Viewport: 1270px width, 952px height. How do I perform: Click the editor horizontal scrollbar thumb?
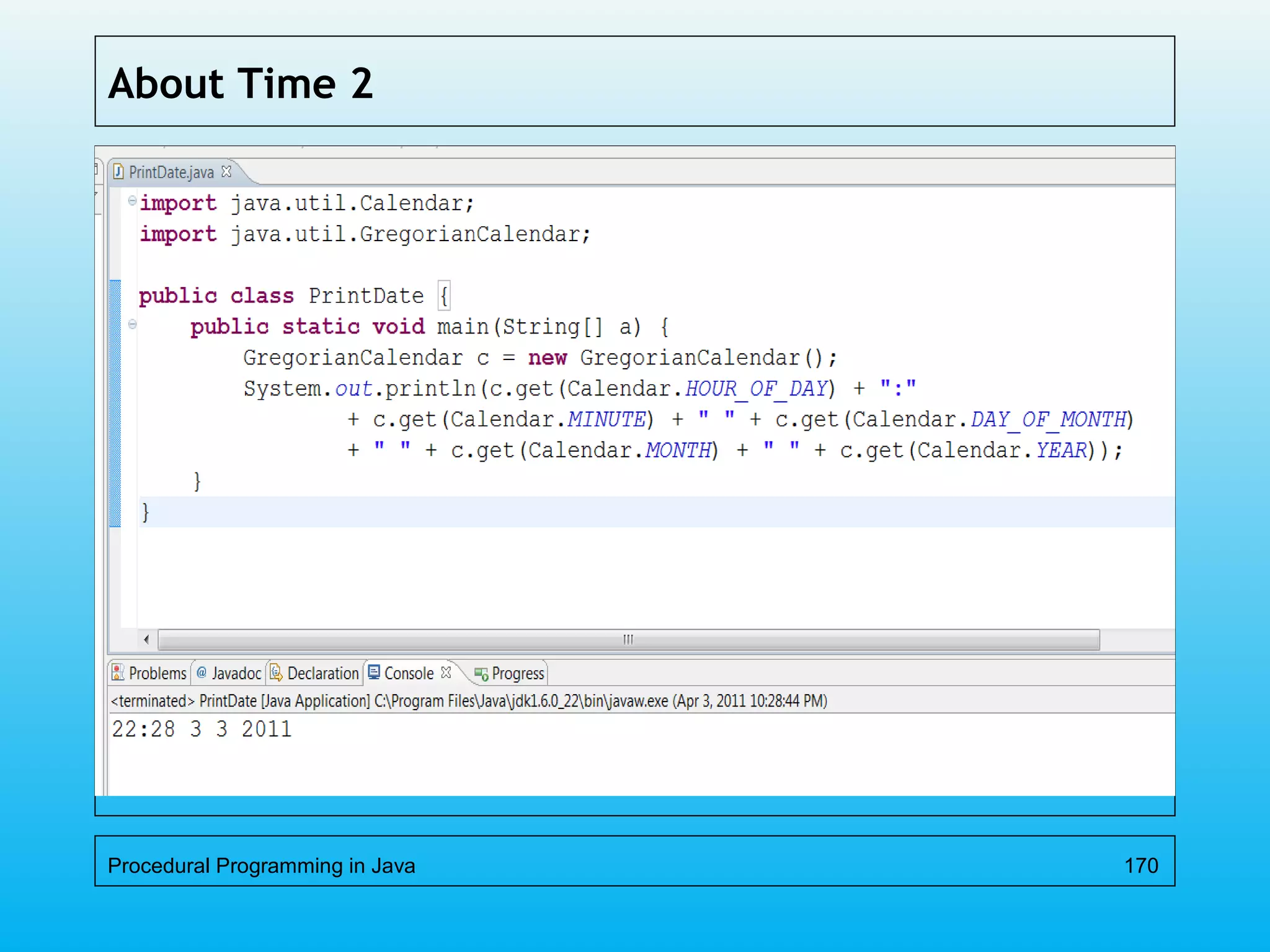[629, 639]
